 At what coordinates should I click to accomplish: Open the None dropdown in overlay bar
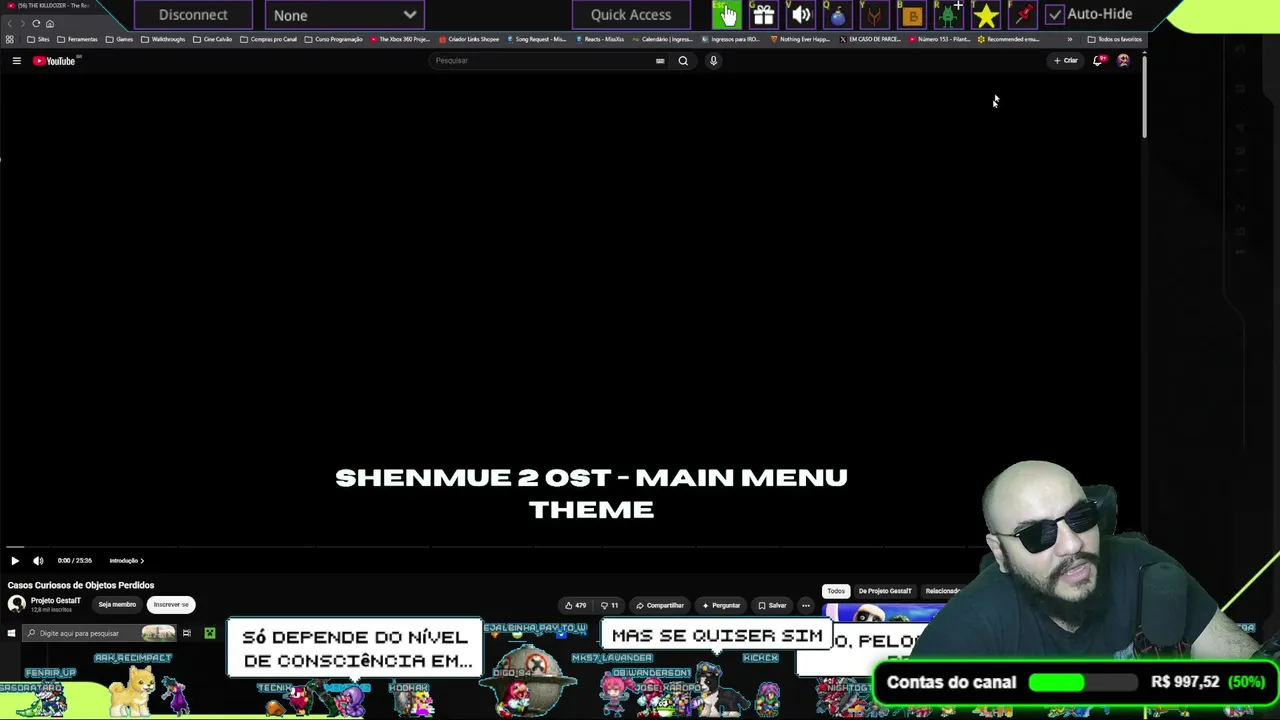345,15
